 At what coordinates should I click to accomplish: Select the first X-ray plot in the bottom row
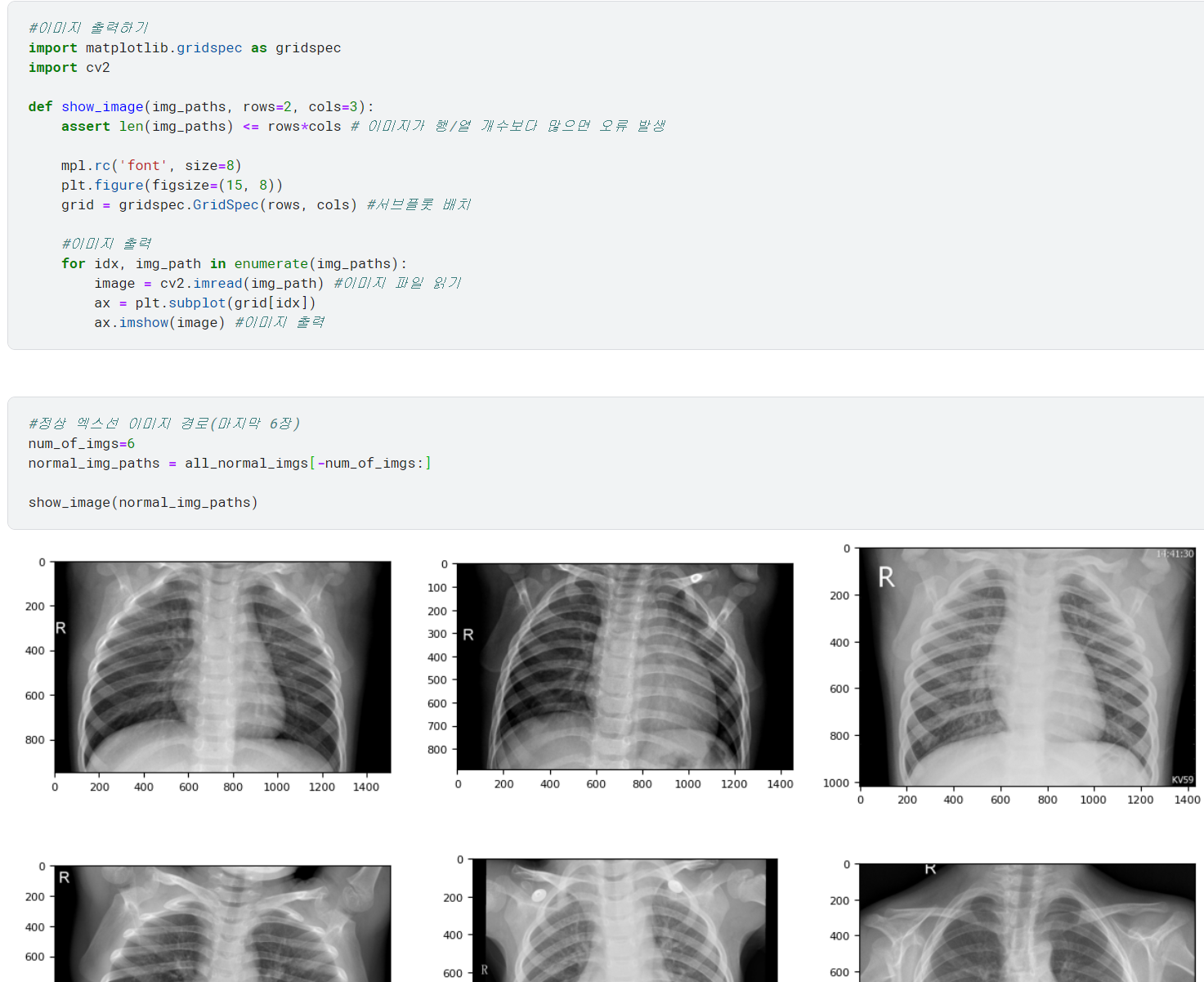coord(222,924)
